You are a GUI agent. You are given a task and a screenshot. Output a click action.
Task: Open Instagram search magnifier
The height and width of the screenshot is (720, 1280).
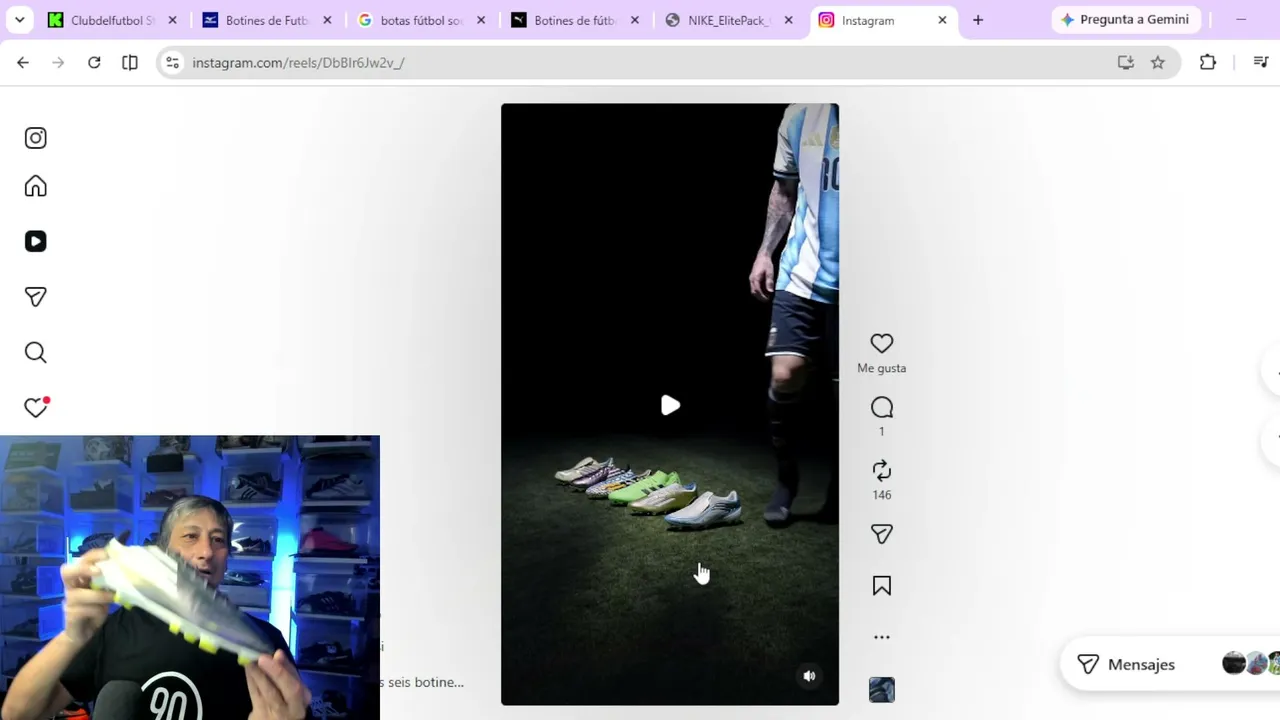coord(36,352)
